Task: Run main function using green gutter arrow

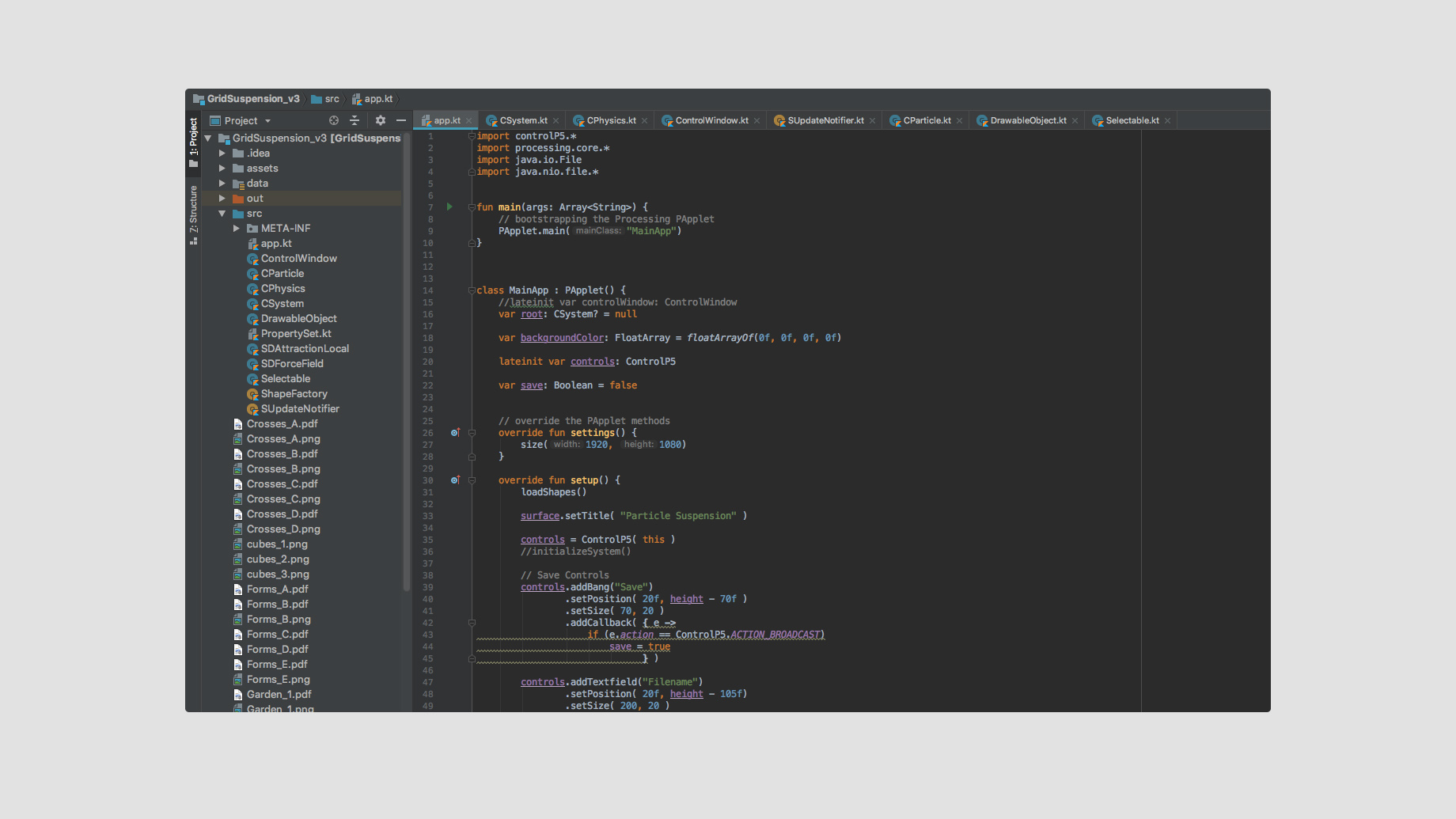Action: click(449, 207)
